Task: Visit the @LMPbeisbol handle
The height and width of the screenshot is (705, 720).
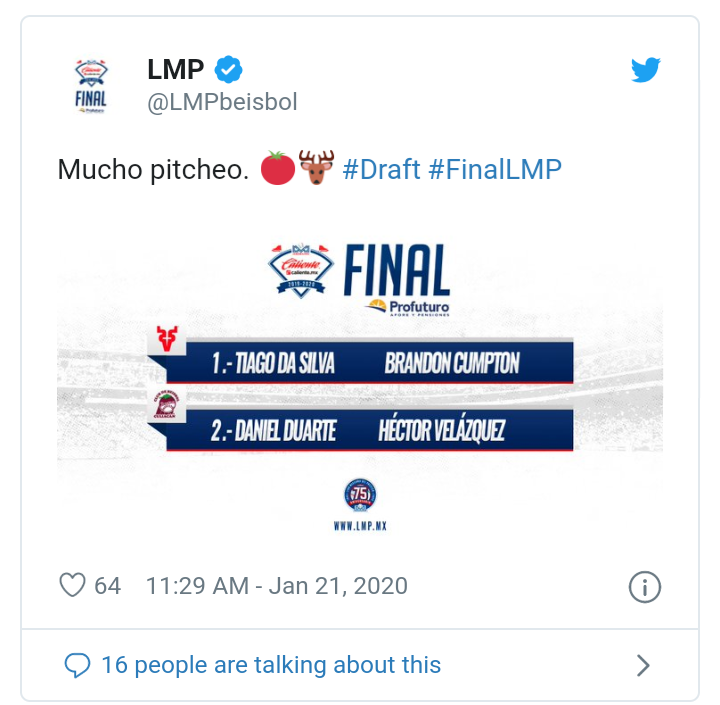Action: pos(222,102)
